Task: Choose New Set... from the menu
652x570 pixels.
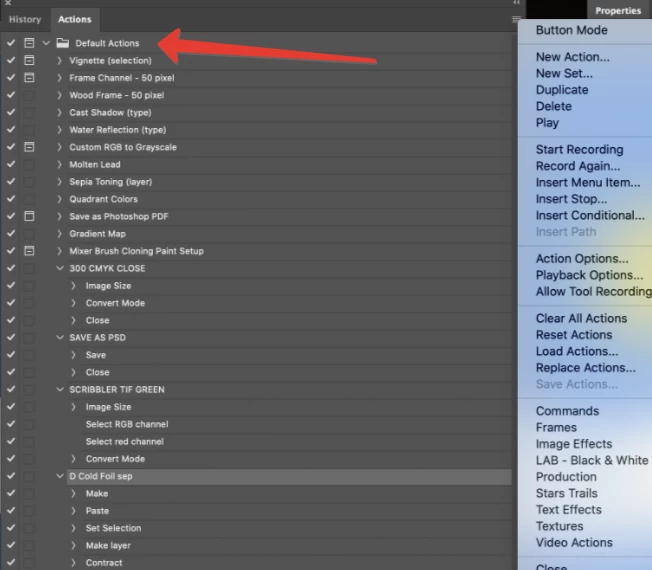Action: coord(564,73)
